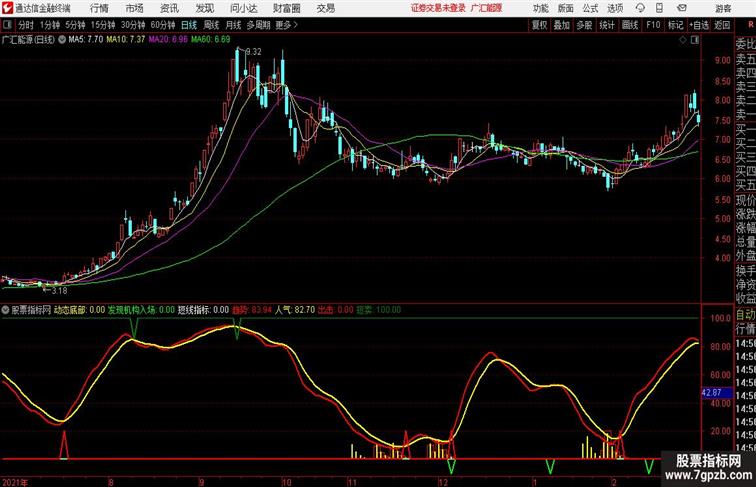Screen dimensions: 756x487
Task: Click the 复权 toolbar button
Action: point(539,25)
